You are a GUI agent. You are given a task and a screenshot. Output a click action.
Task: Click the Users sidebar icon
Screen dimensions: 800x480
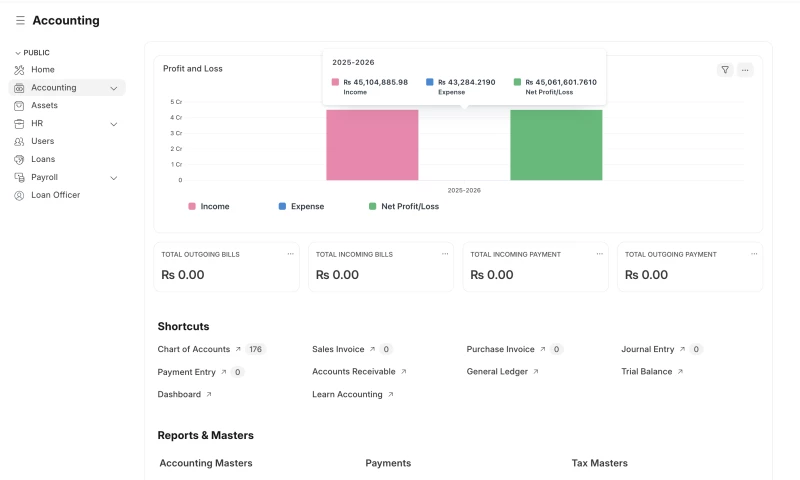click(19, 141)
